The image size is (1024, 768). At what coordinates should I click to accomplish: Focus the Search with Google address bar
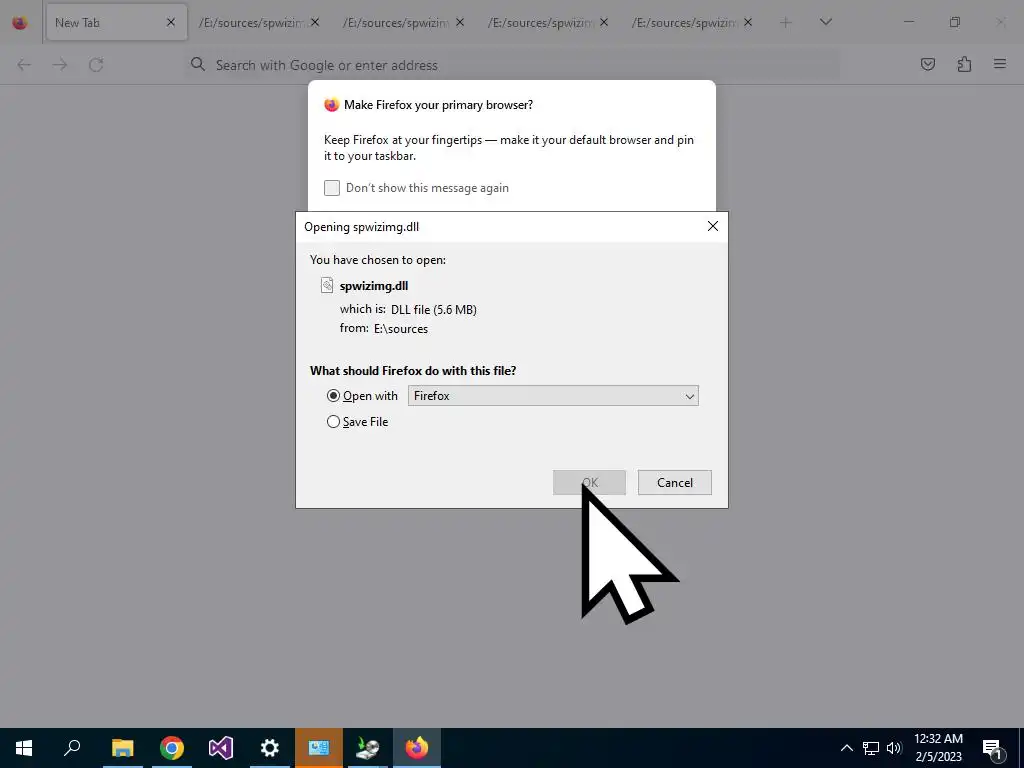click(x=511, y=65)
